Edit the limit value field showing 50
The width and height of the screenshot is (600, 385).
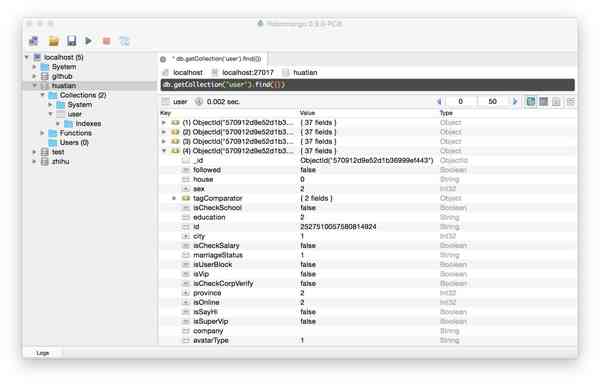[x=492, y=101]
